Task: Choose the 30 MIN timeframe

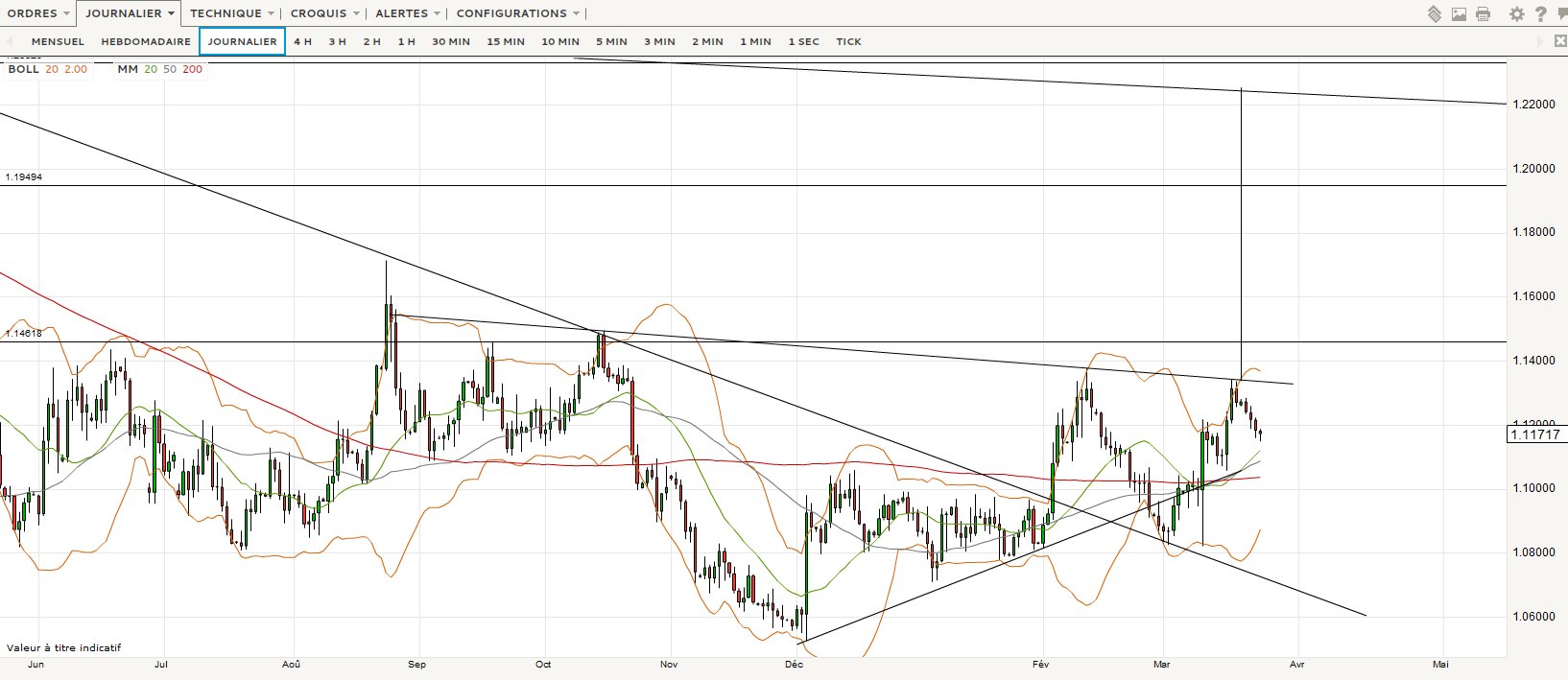Action: 451,41
